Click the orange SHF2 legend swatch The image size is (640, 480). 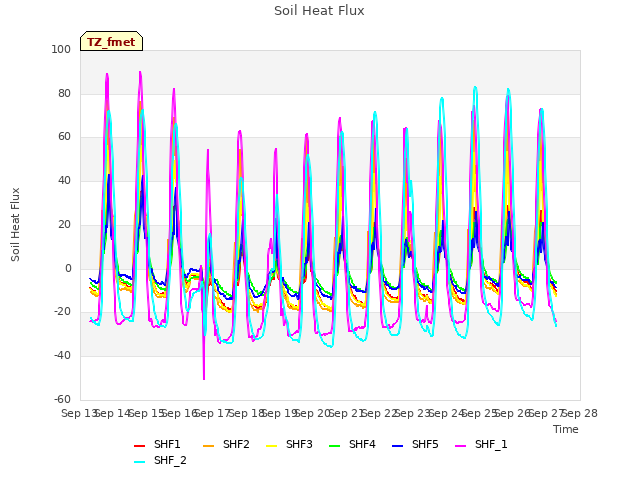(x=209, y=446)
